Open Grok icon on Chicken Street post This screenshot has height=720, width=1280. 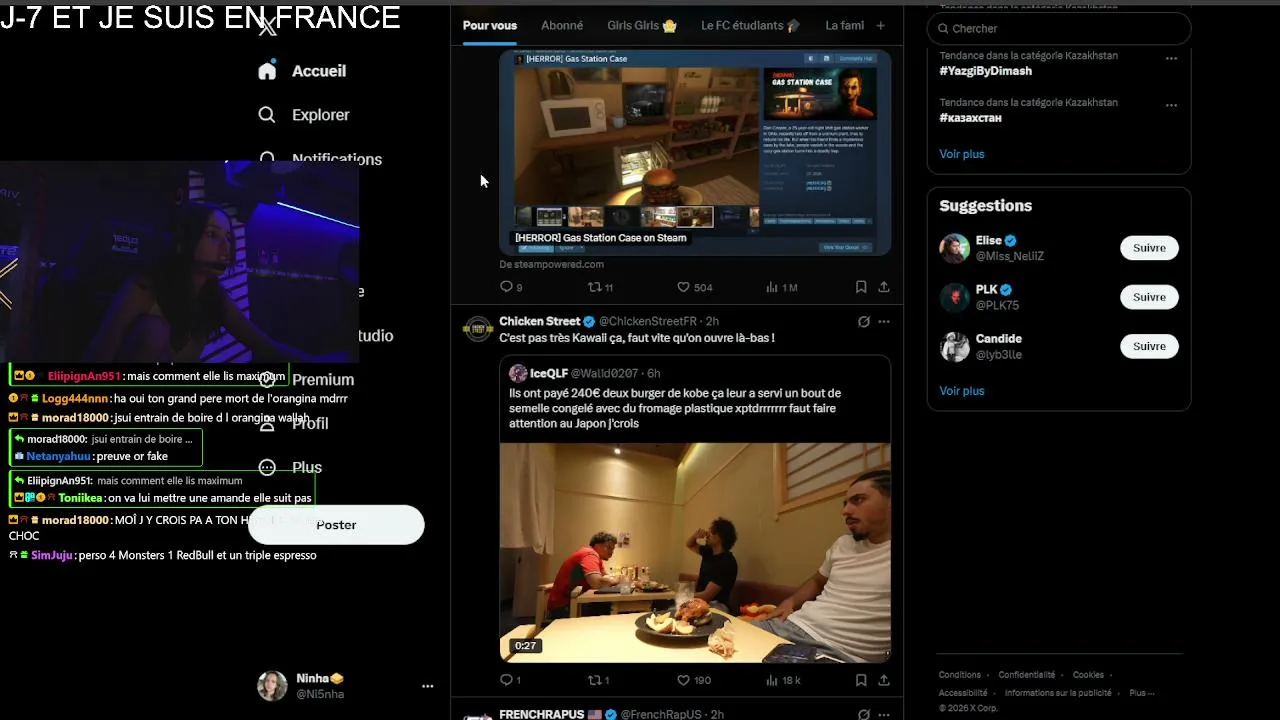[863, 322]
